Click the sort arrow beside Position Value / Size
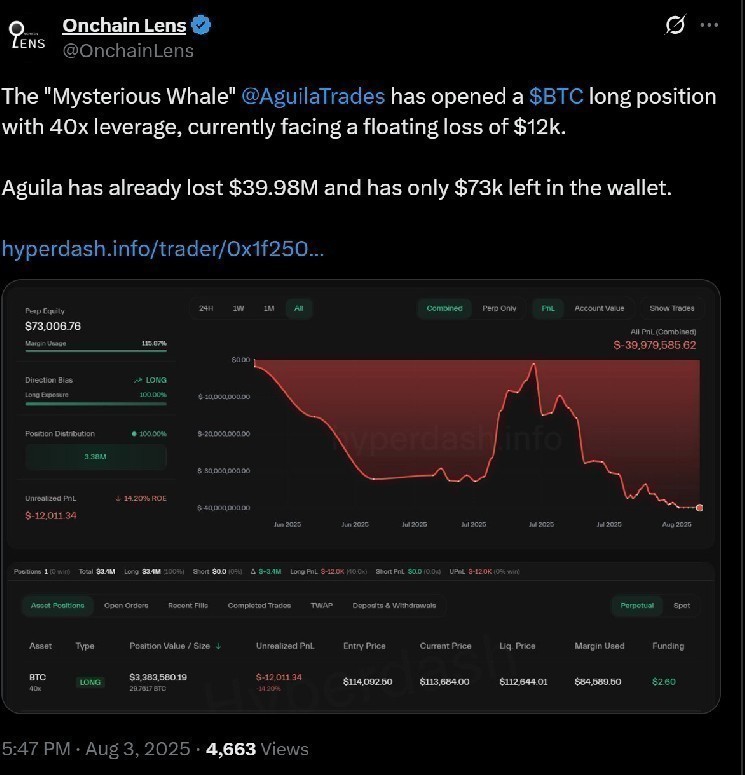The height and width of the screenshot is (775, 745). pyautogui.click(x=219, y=646)
